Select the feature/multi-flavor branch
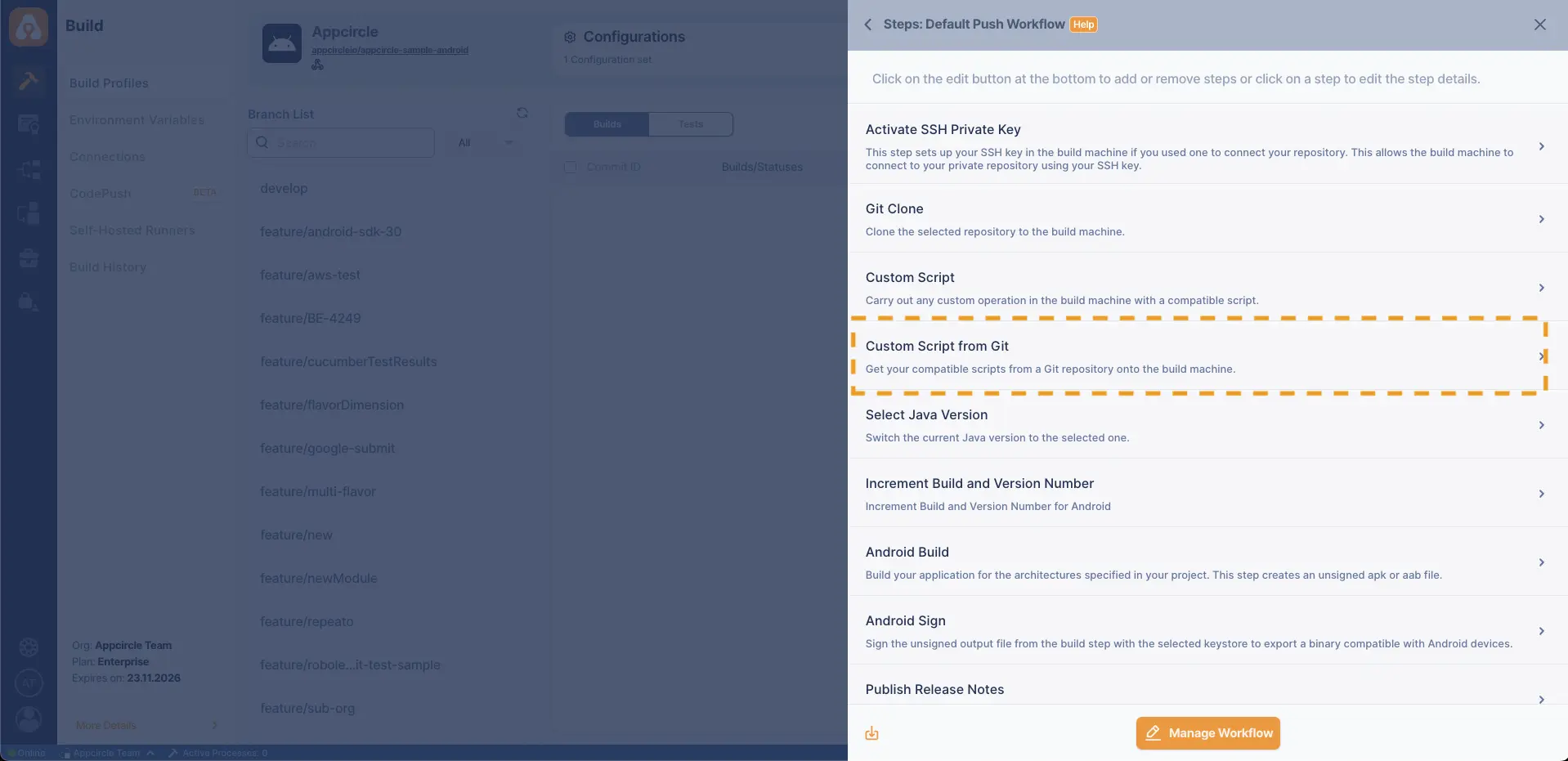 click(318, 491)
